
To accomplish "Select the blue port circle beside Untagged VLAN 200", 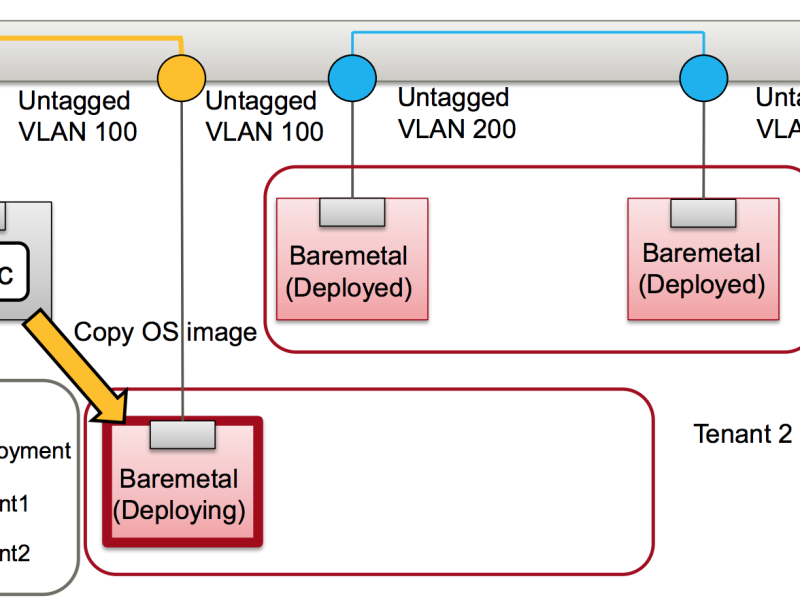I will 352,78.
